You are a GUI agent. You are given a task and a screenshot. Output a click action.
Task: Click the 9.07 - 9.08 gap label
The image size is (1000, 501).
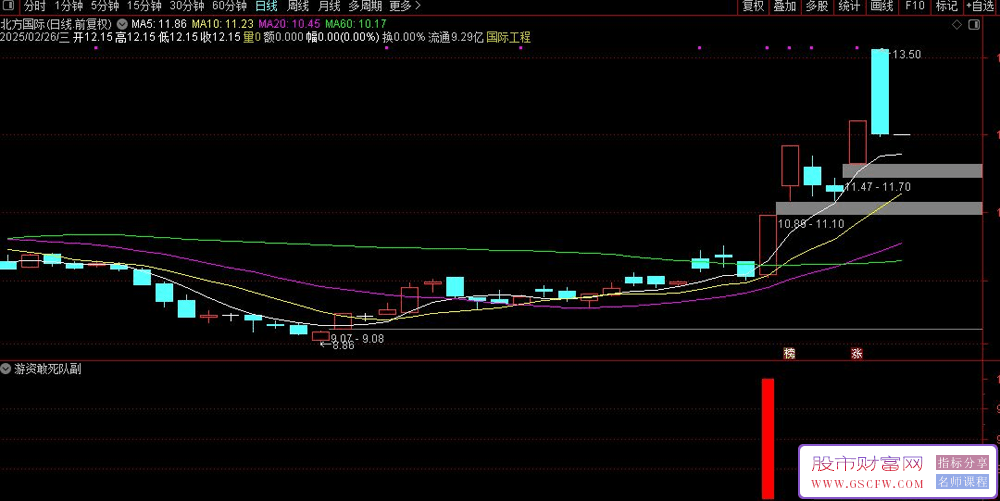tap(357, 338)
